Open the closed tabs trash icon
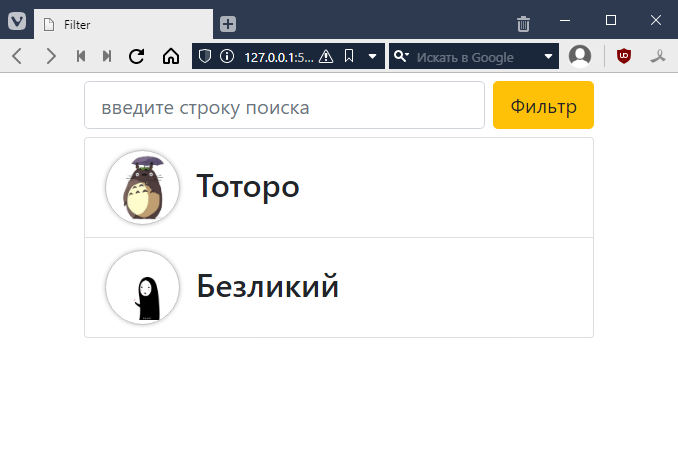Screen dimensions: 678x464 pyautogui.click(x=523, y=24)
